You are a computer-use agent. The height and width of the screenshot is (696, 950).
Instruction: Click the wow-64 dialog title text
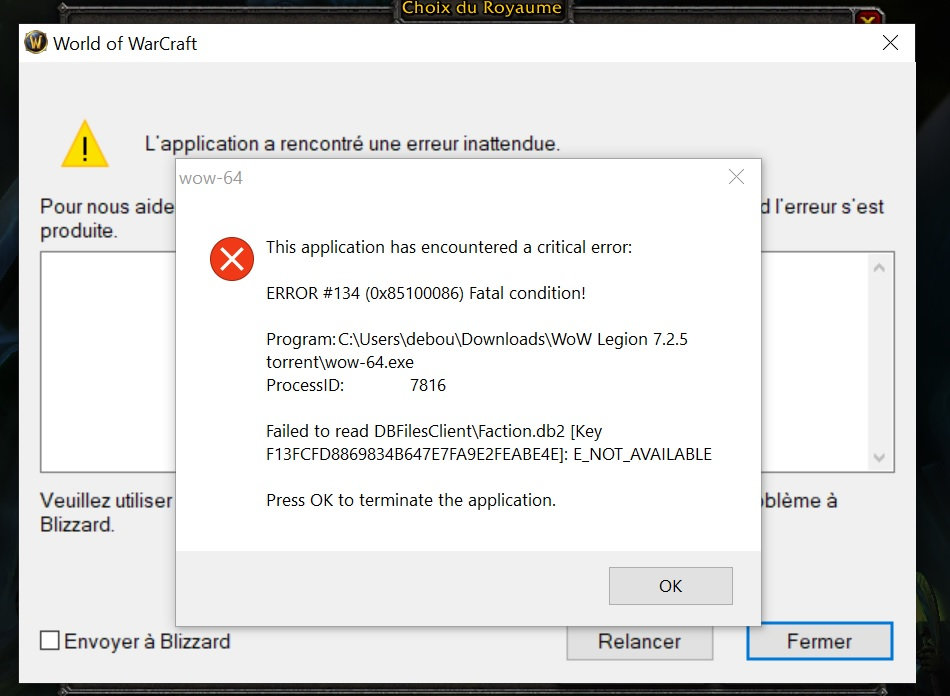pos(211,178)
